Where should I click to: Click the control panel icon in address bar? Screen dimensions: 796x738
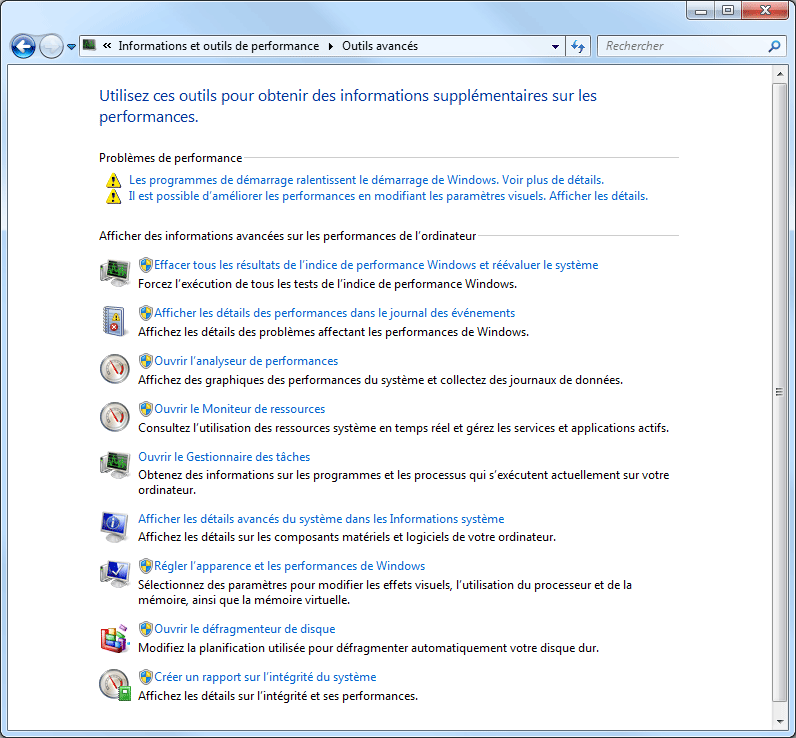[x=90, y=45]
